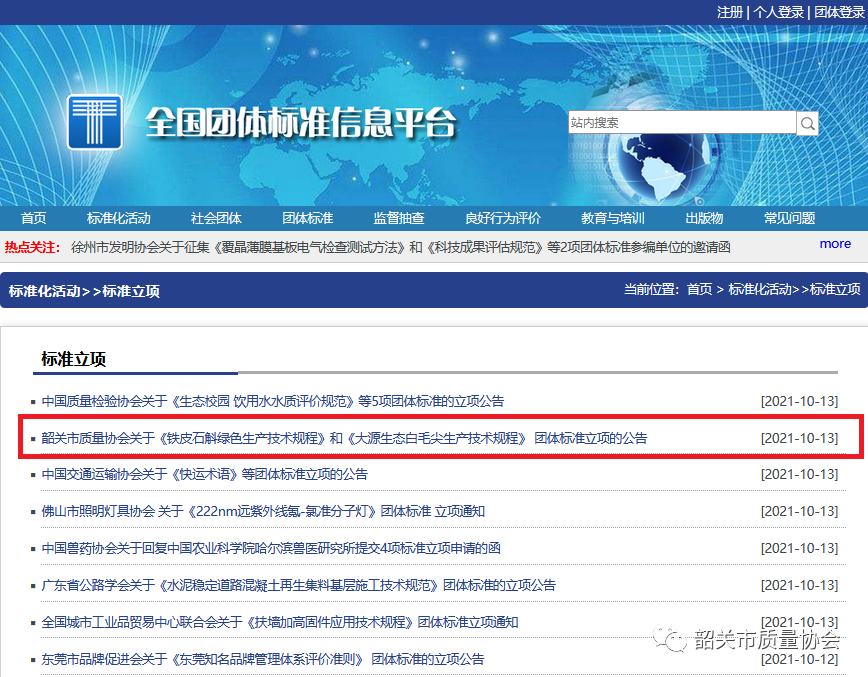Open the 教育与培训 navigation menu
868x677 pixels.
[613, 218]
